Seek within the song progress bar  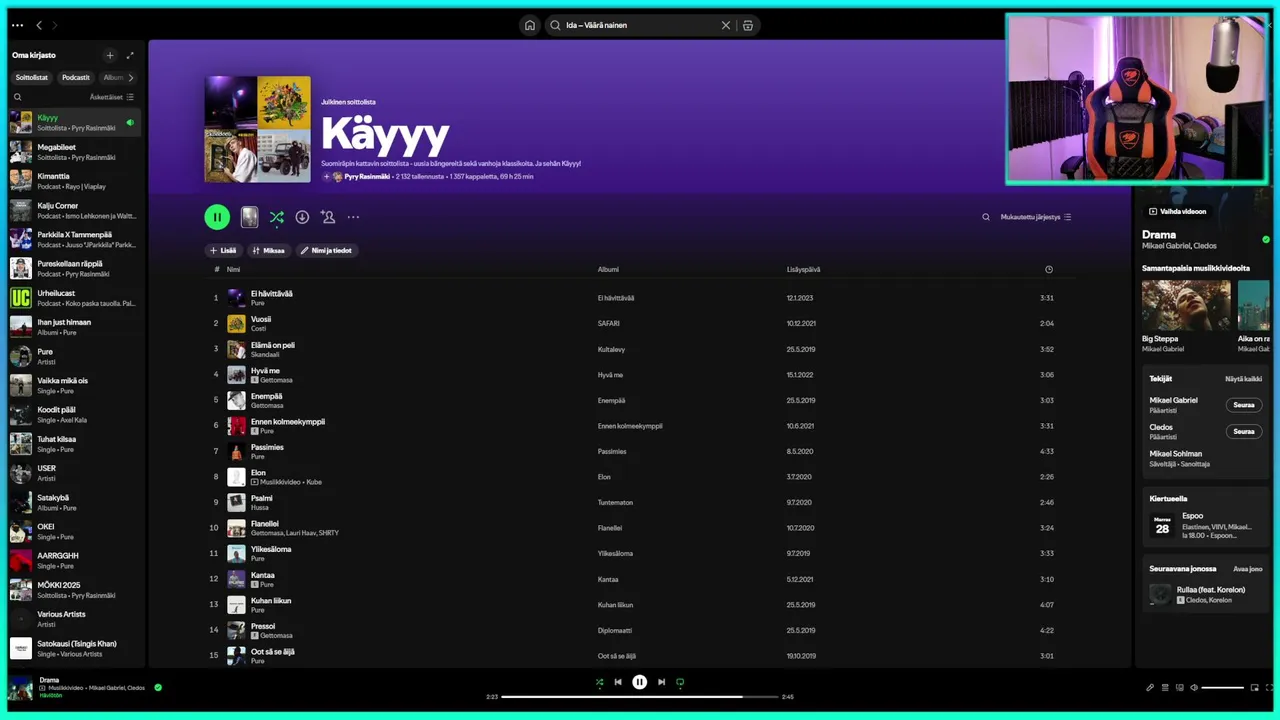click(640, 696)
